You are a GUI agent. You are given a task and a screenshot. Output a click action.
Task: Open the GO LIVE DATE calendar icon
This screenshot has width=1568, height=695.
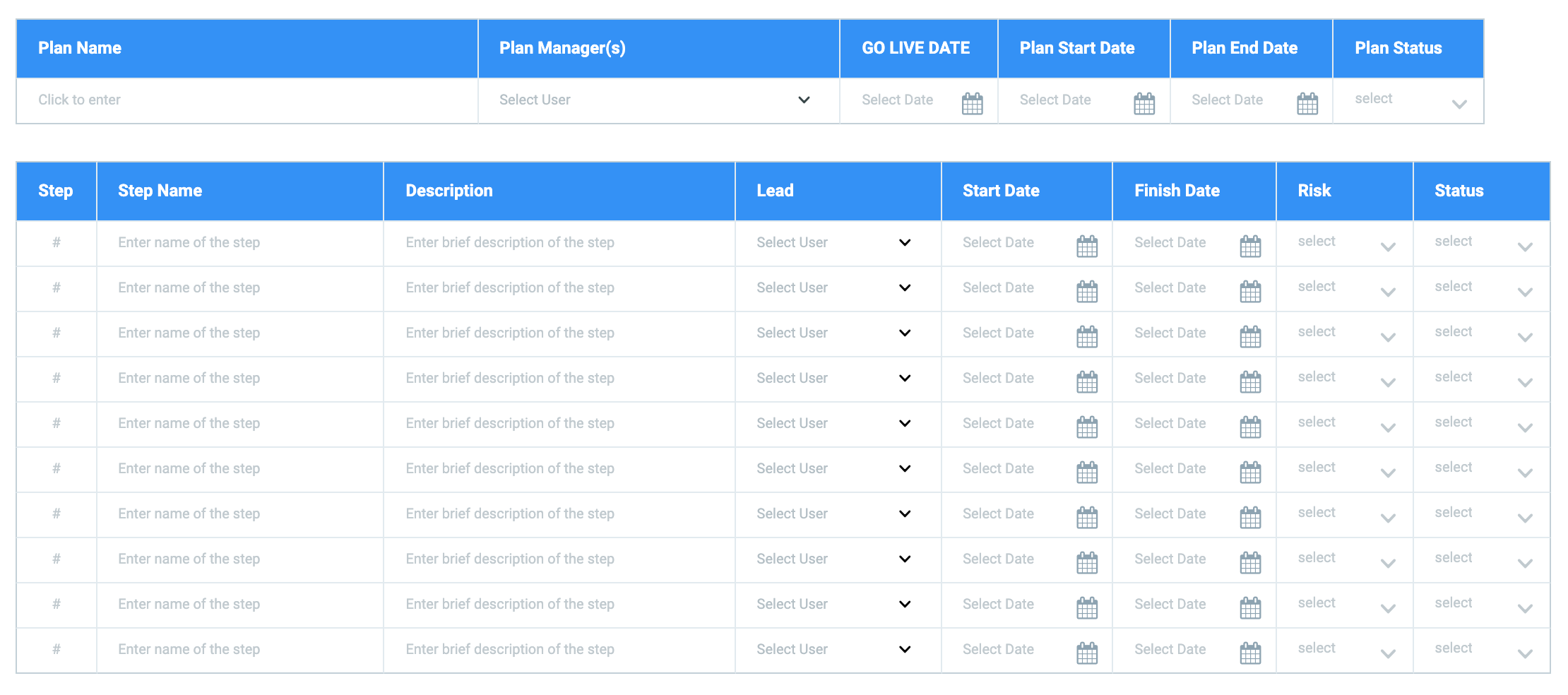pos(972,103)
